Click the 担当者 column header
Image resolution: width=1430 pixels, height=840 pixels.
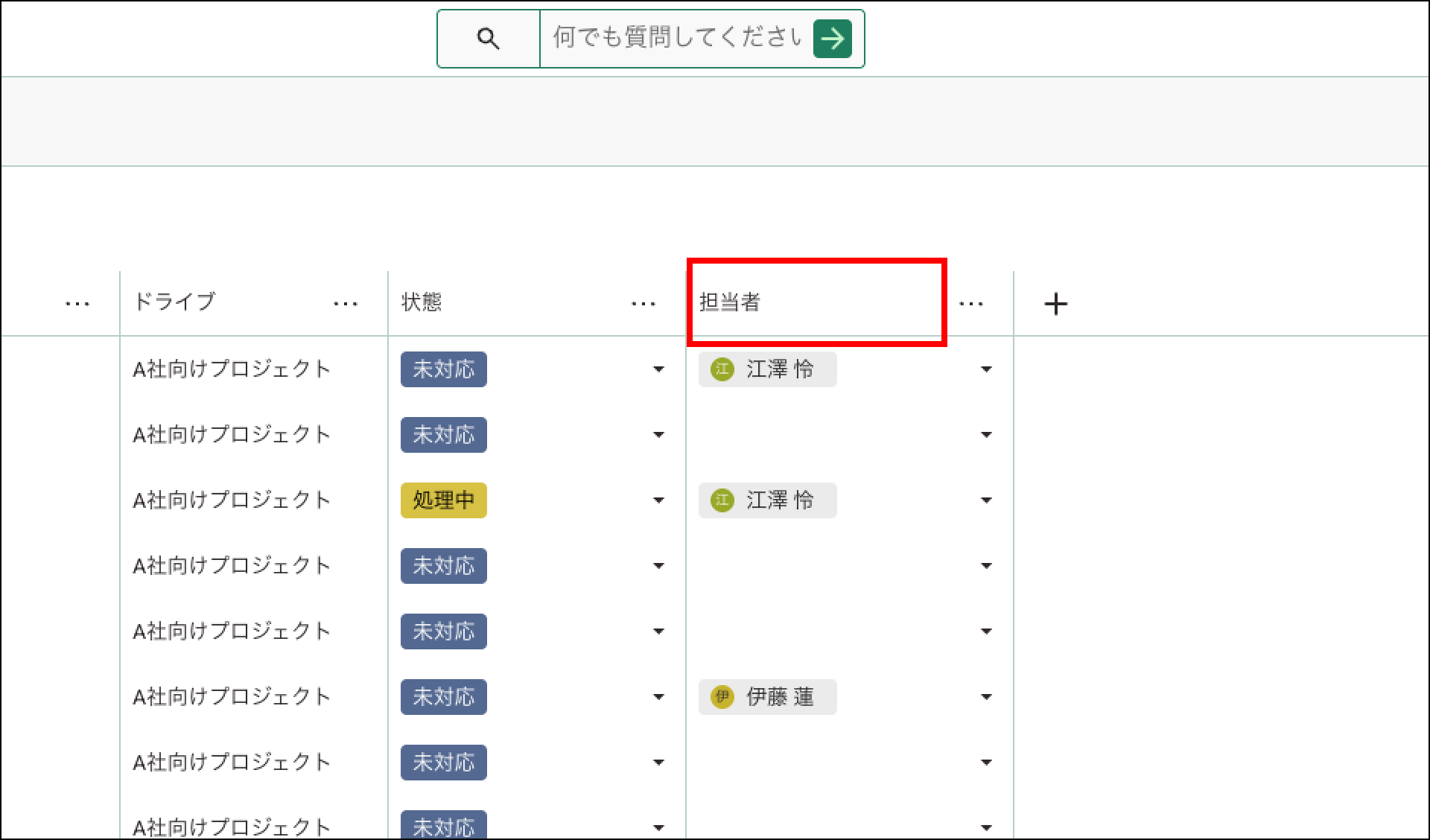(730, 302)
